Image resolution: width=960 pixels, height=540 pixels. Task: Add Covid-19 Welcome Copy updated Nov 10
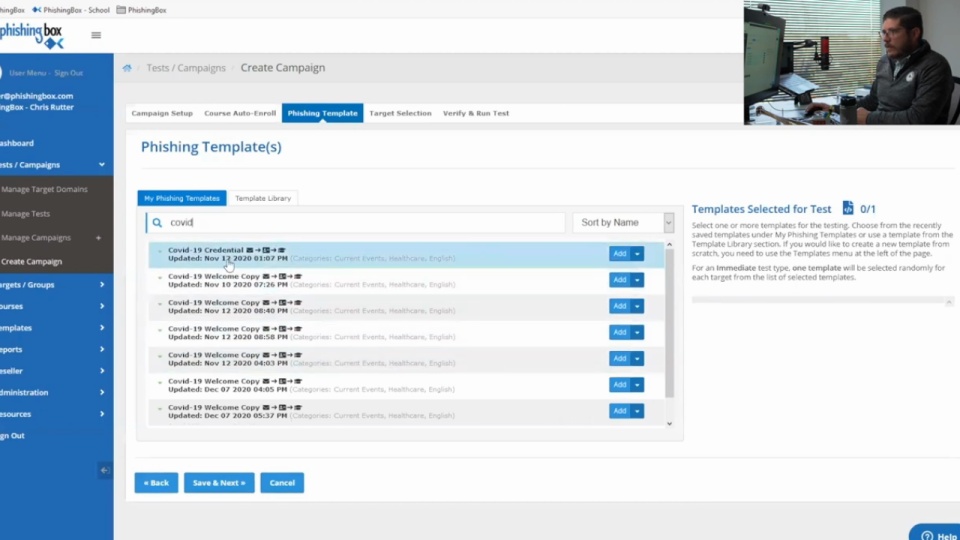tap(620, 280)
